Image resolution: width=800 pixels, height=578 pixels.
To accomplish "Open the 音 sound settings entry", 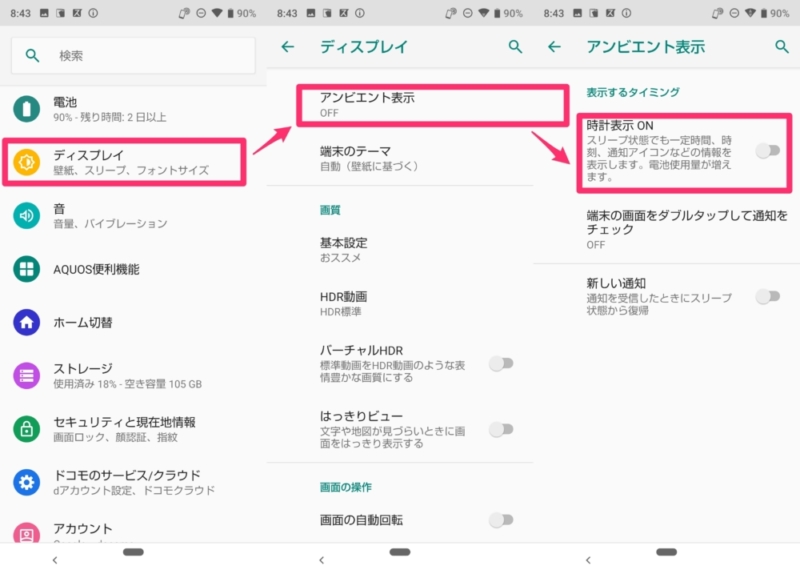I will click(133, 216).
